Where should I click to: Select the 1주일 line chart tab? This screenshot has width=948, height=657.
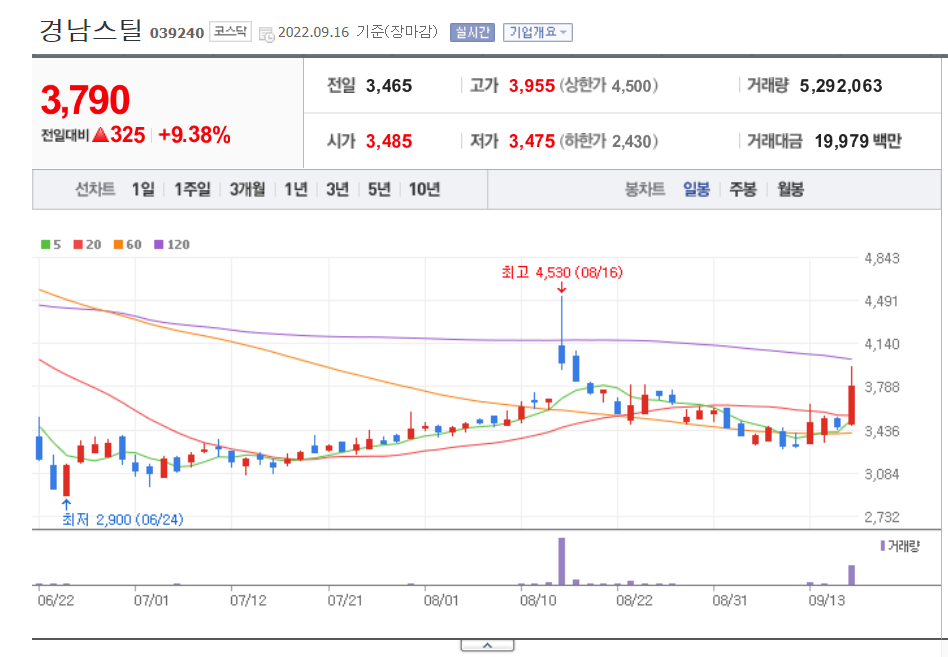pos(192,189)
